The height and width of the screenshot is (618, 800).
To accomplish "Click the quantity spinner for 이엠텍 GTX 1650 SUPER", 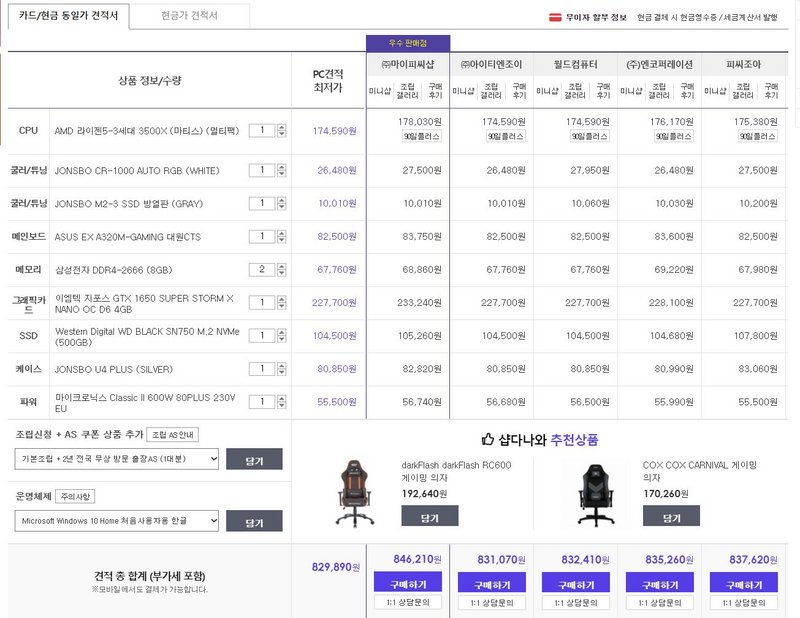I will [282, 303].
